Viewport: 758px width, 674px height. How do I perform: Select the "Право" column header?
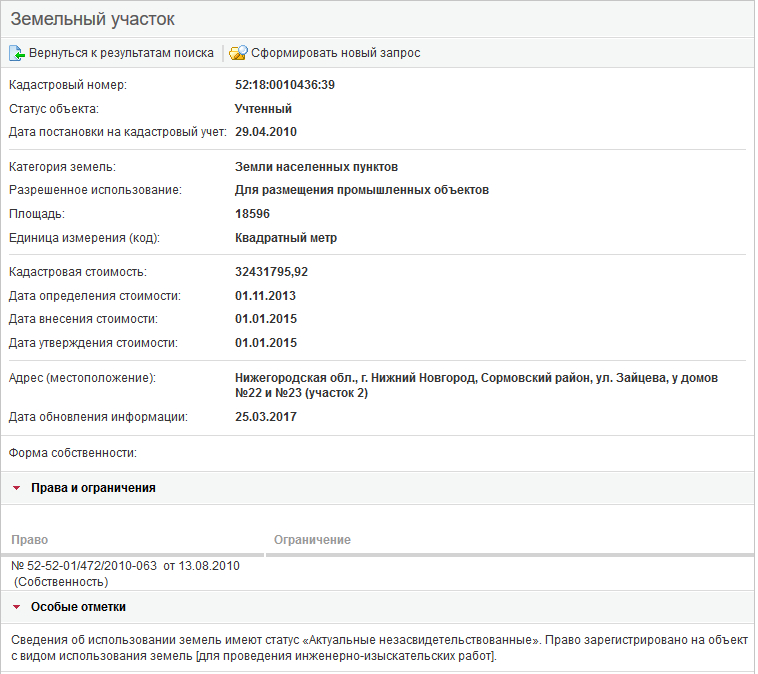[30, 540]
